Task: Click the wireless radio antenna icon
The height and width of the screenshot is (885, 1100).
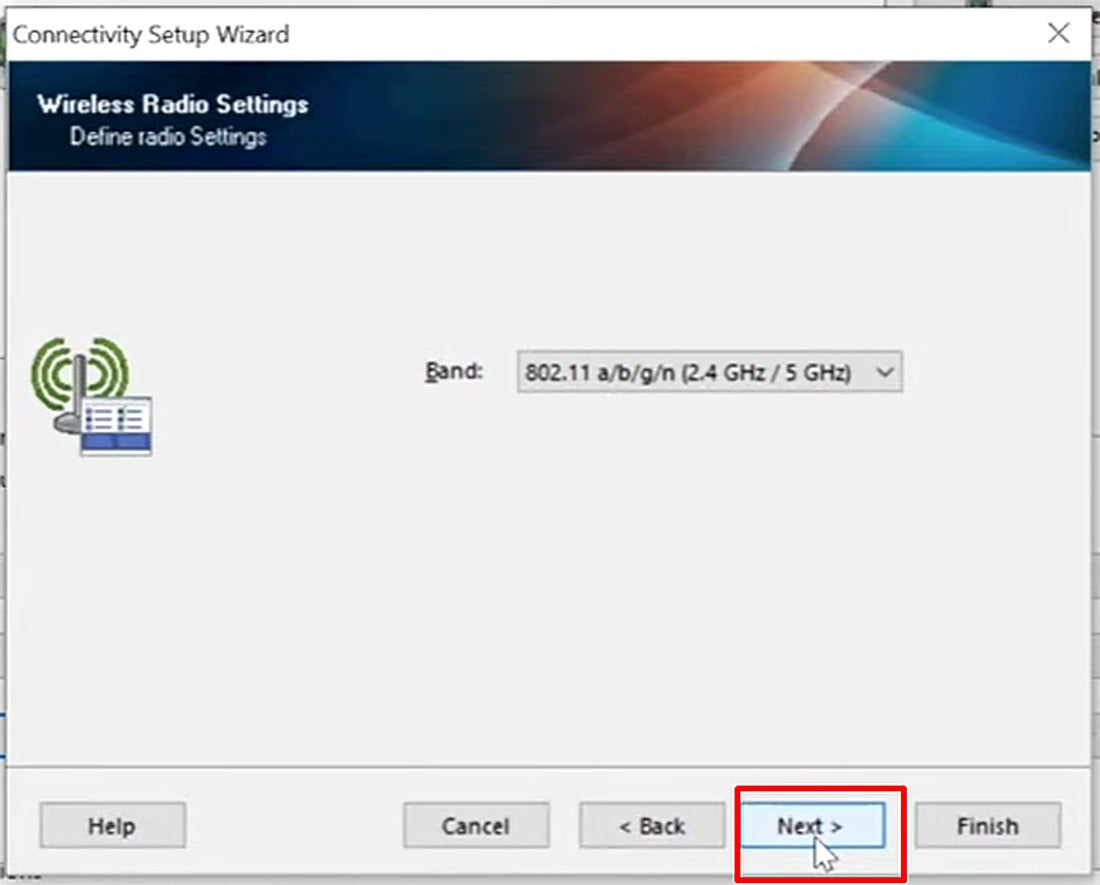Action: (x=91, y=396)
